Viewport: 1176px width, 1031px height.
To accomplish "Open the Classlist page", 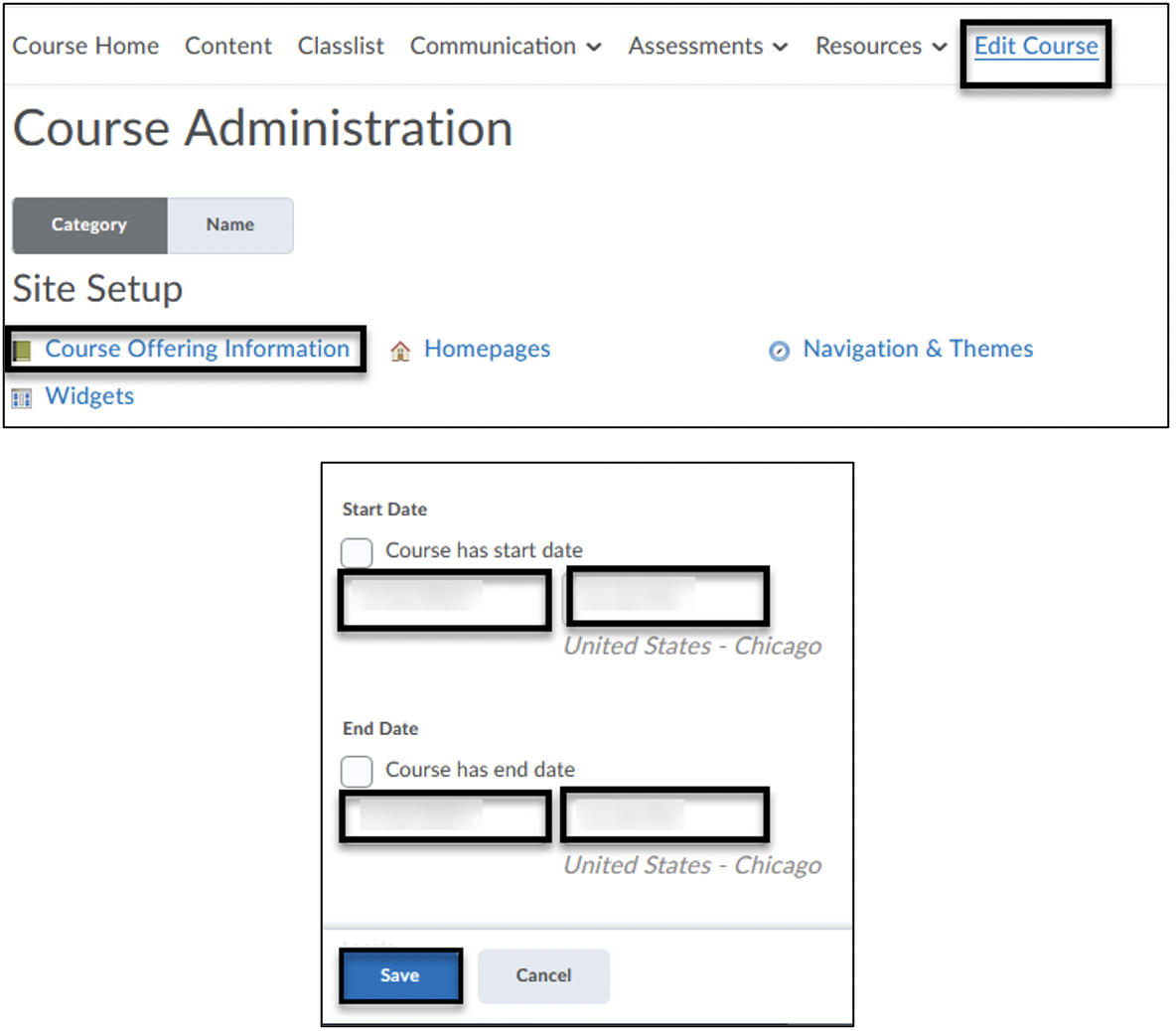I will click(341, 47).
